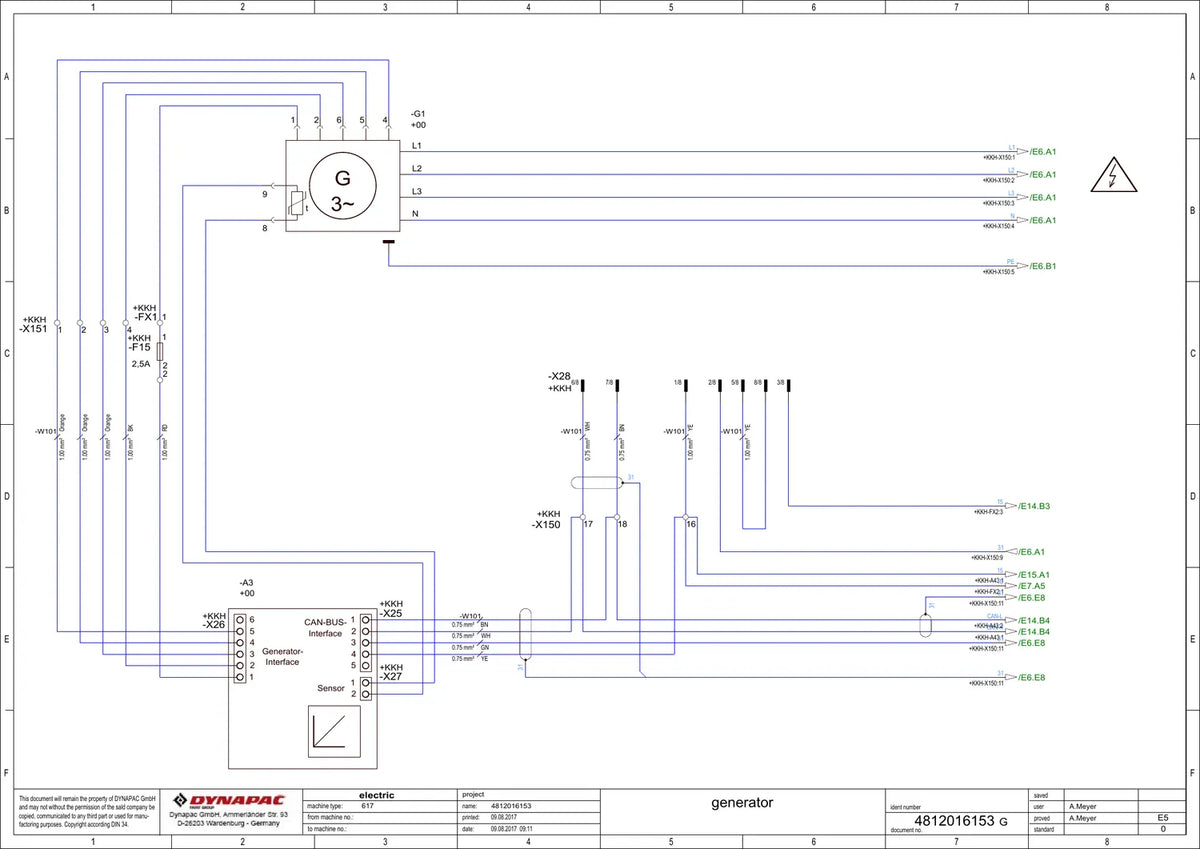This screenshot has height=849, width=1200.
Task: Click the -G1 generator designation label
Action: pos(418,113)
